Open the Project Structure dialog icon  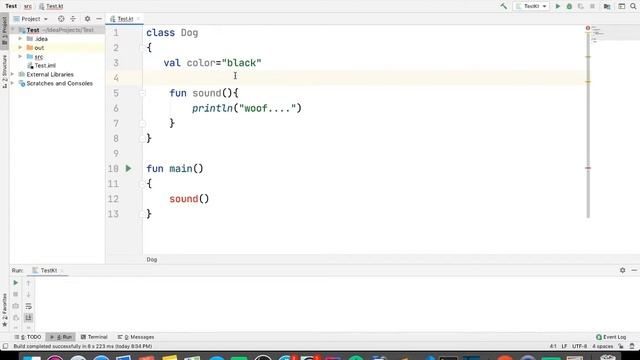pyautogui.click(x=607, y=6)
